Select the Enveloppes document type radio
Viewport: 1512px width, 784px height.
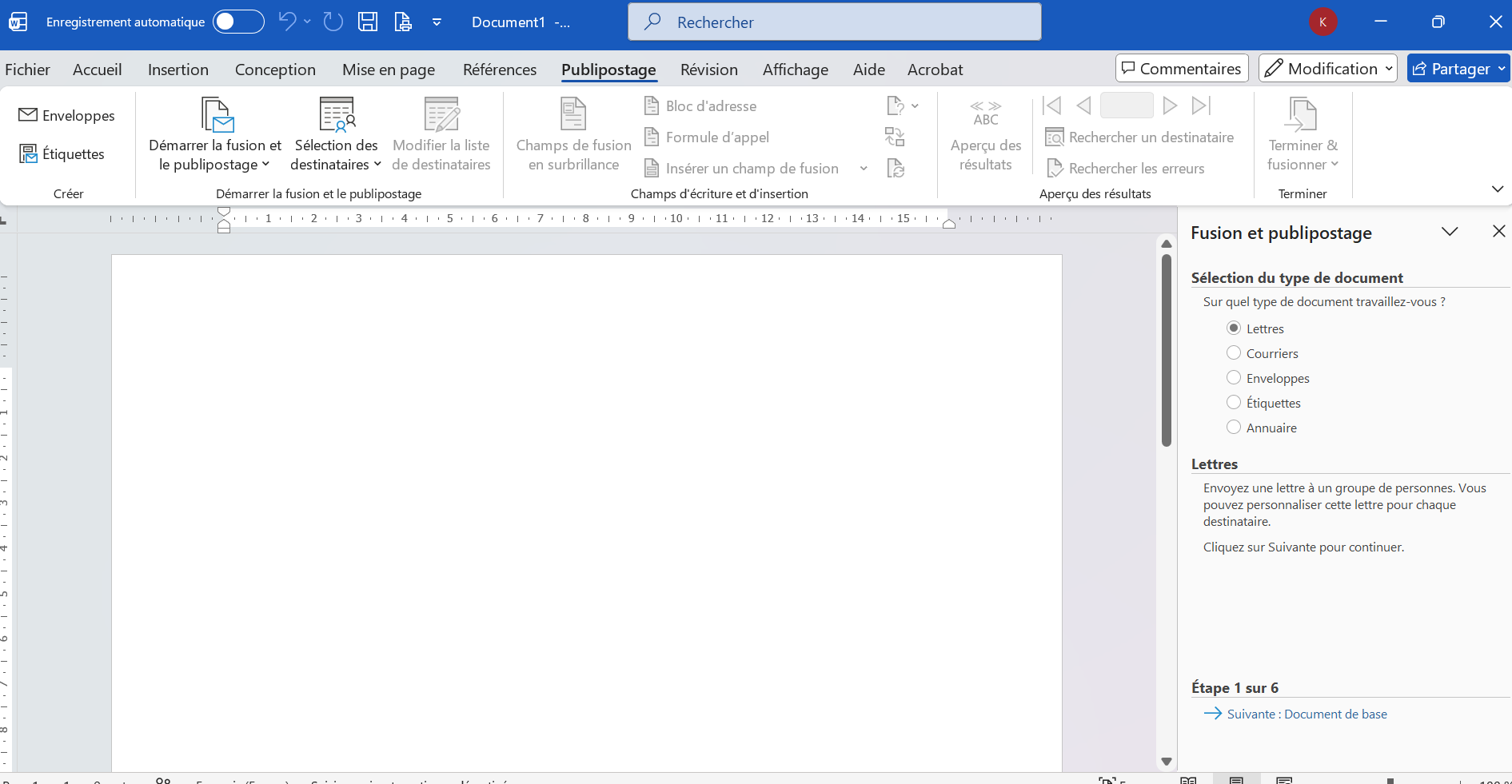(1234, 377)
